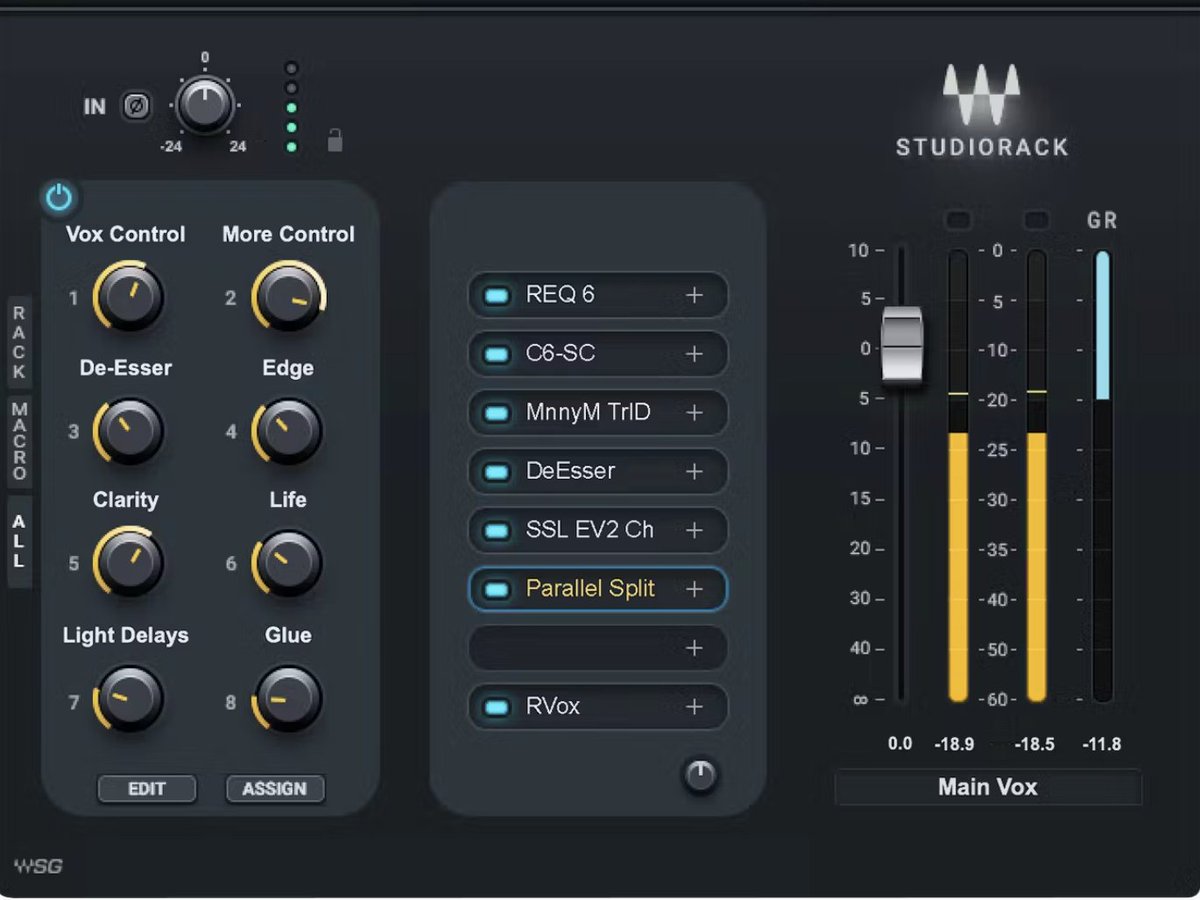
Task: Switch to the RACK view tab
Action: 19,343
